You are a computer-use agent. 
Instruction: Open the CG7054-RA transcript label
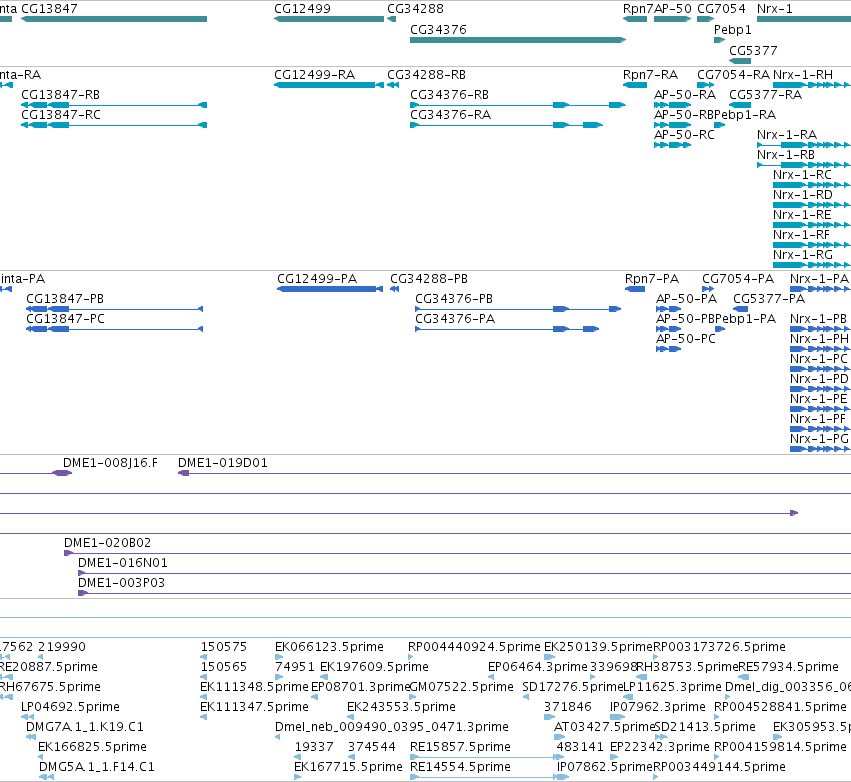[x=733, y=74]
